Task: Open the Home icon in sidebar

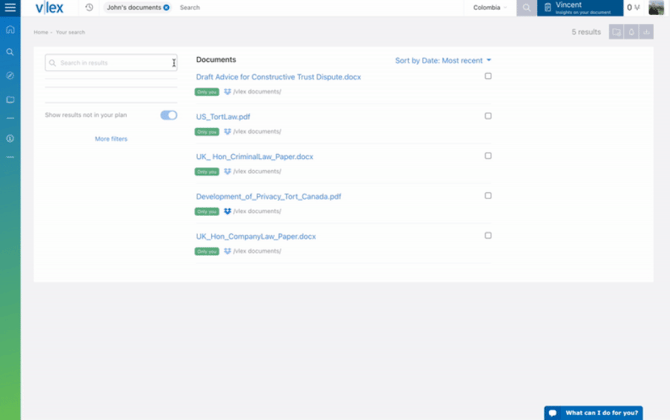Action: [10, 29]
